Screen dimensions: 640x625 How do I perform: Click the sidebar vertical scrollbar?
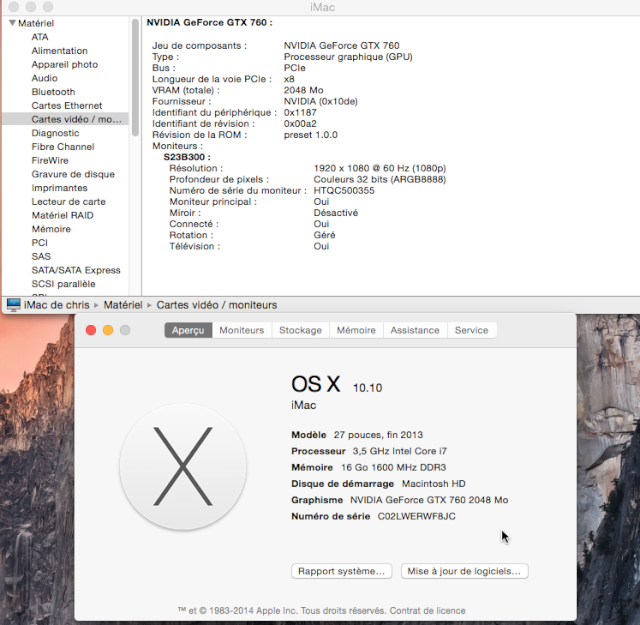click(136, 78)
